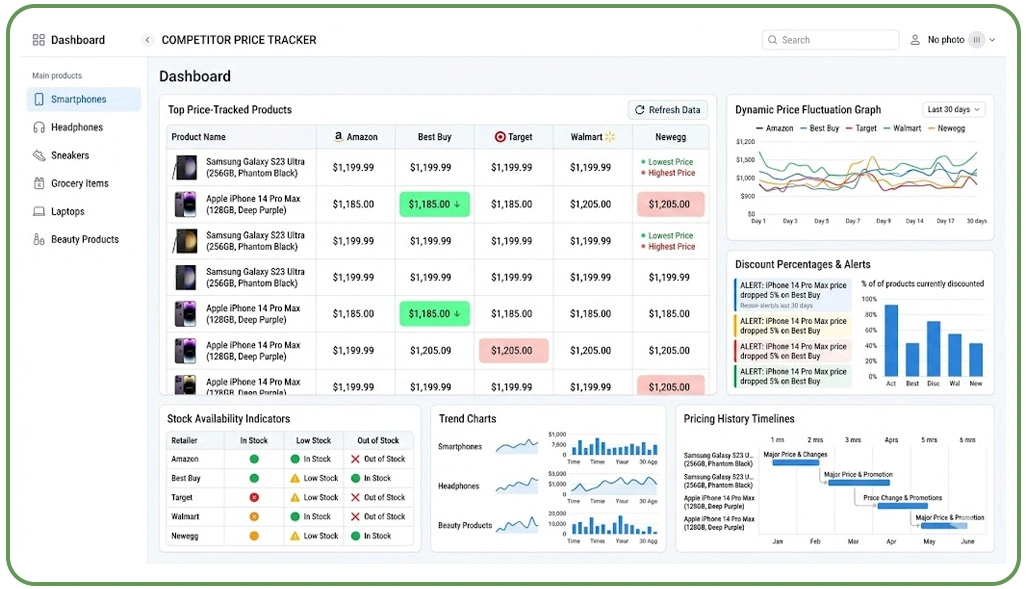Click Walmart's Out of Stock X icon
Viewport: 1026px width, 589px height.
[355, 516]
